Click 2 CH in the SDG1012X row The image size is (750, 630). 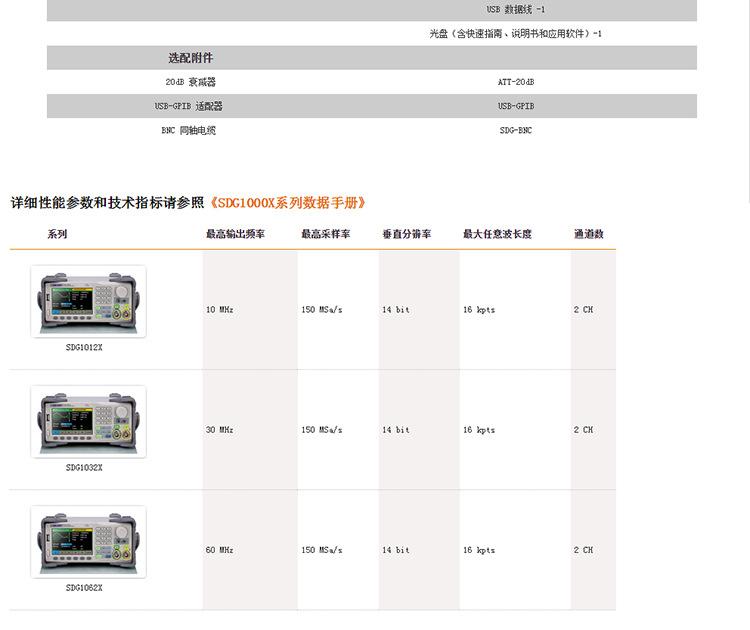point(584,309)
